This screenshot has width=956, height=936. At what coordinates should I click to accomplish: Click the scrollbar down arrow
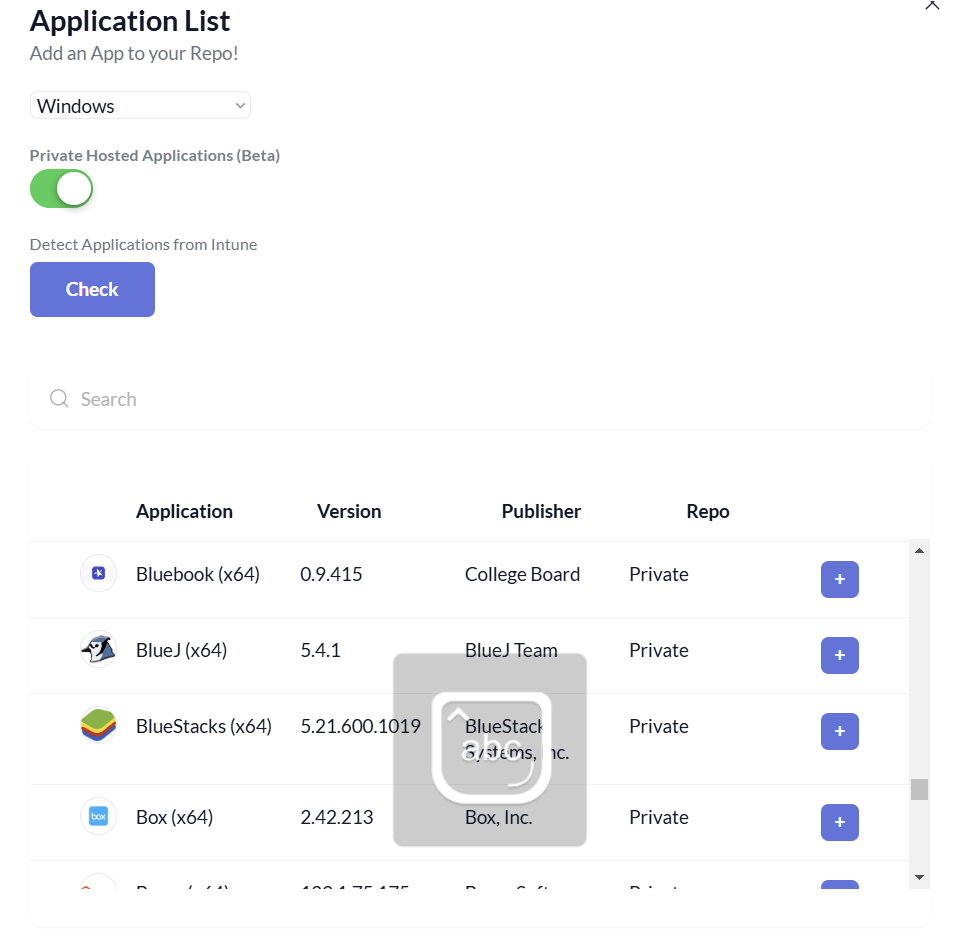(x=920, y=877)
